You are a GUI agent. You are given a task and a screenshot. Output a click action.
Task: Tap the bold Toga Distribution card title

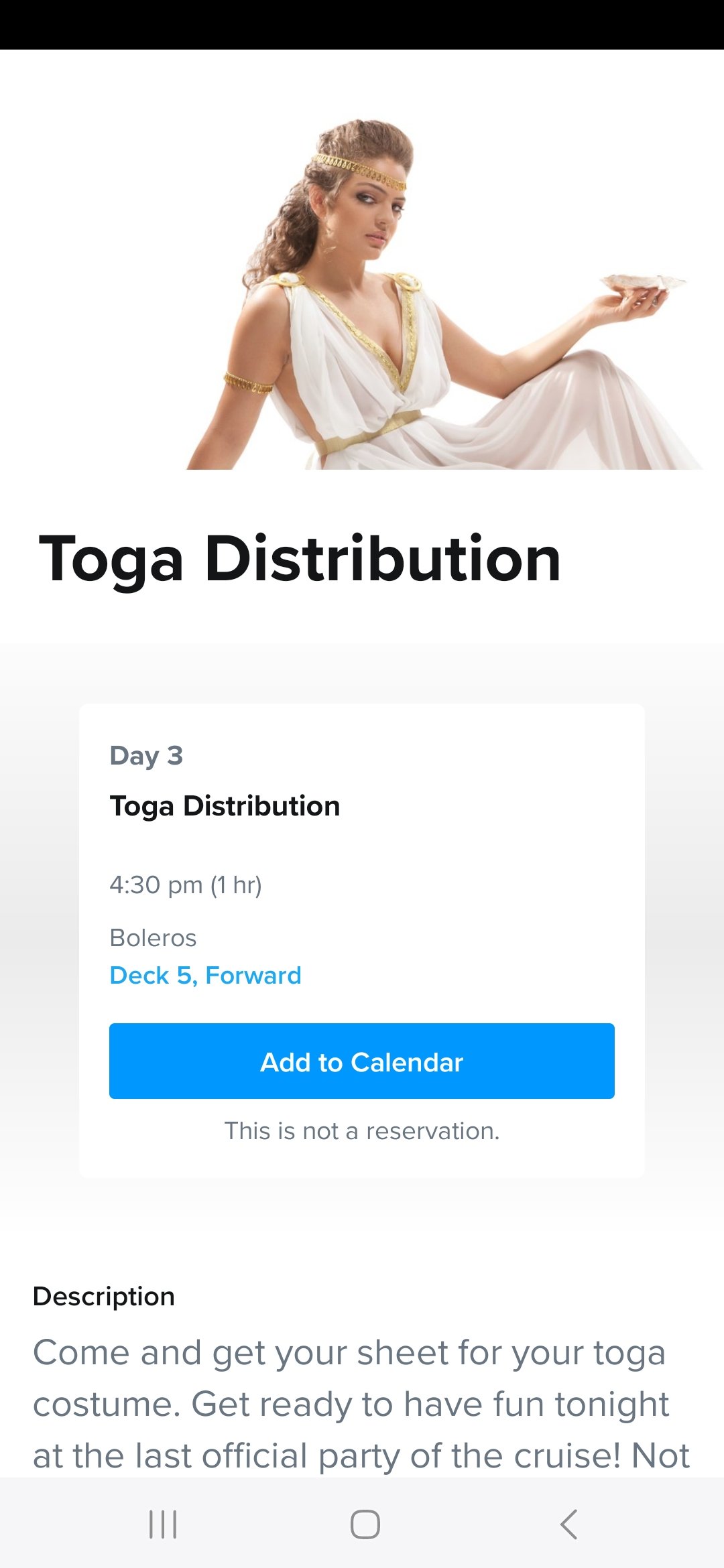click(x=225, y=806)
